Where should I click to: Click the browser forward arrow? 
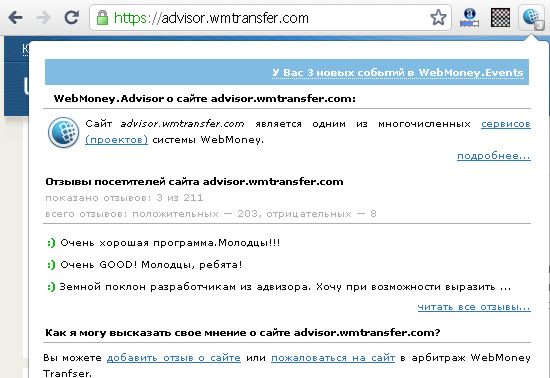pyautogui.click(x=43, y=17)
